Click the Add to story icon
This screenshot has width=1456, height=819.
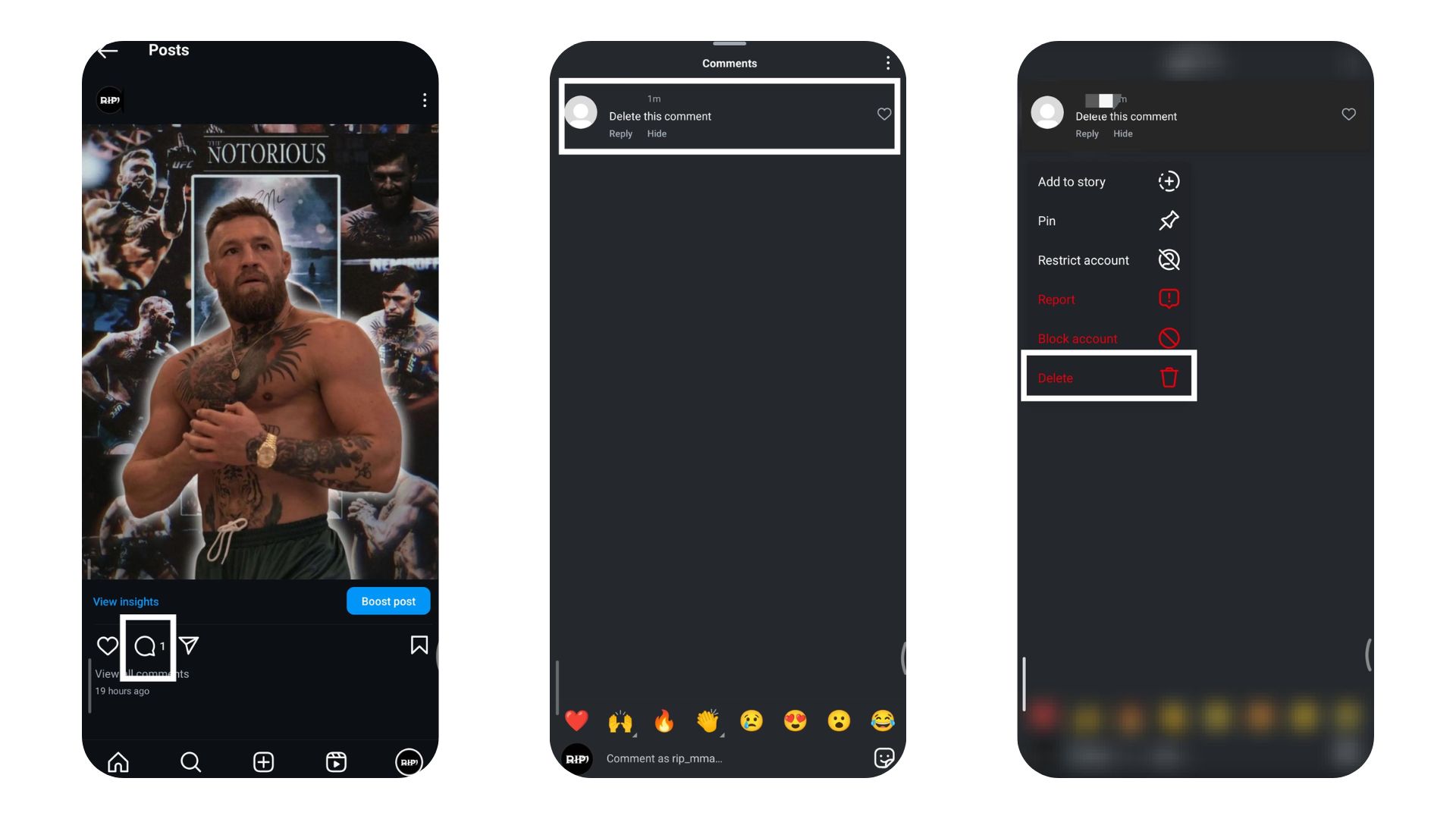click(x=1167, y=181)
